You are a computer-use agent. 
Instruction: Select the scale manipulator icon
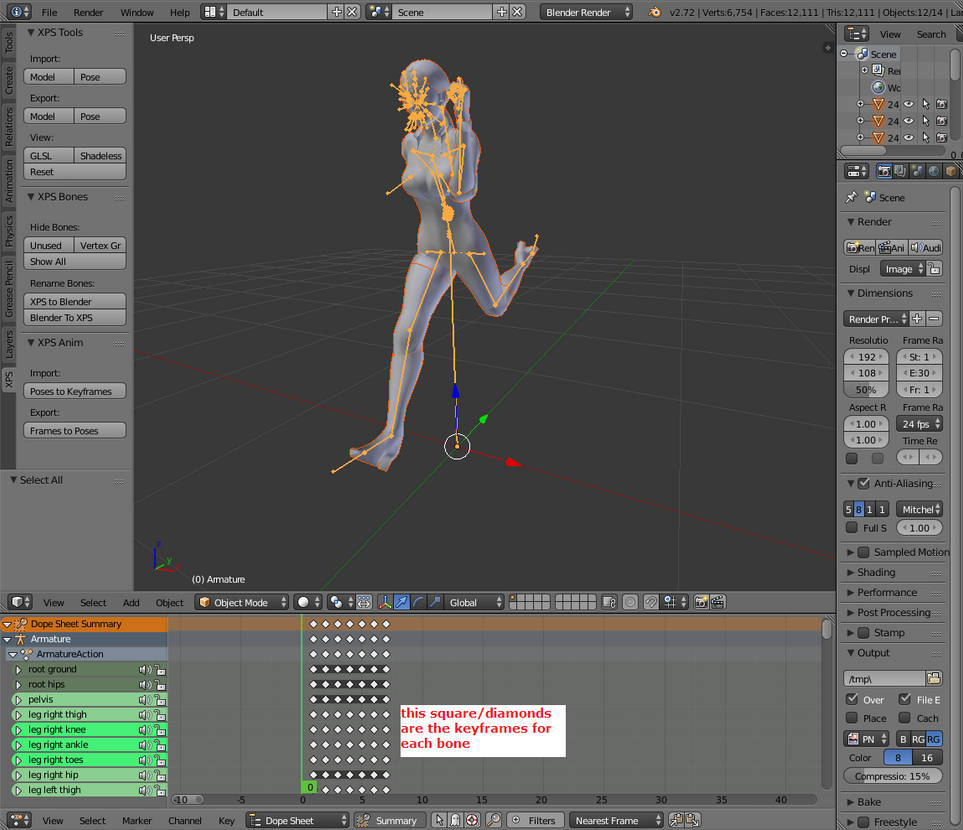click(x=435, y=602)
